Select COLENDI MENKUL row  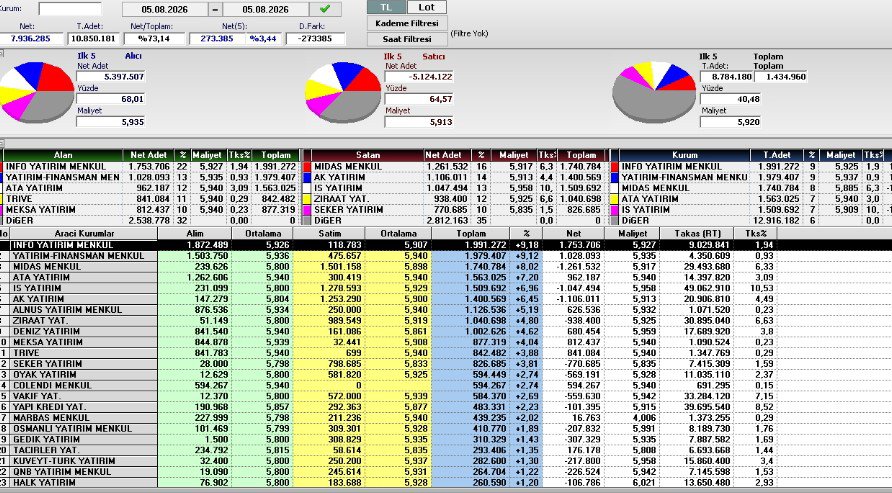tap(389, 386)
